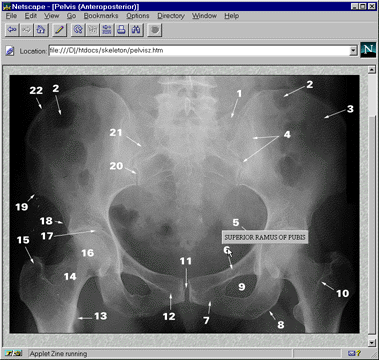Open the Directory menu

[171, 16]
